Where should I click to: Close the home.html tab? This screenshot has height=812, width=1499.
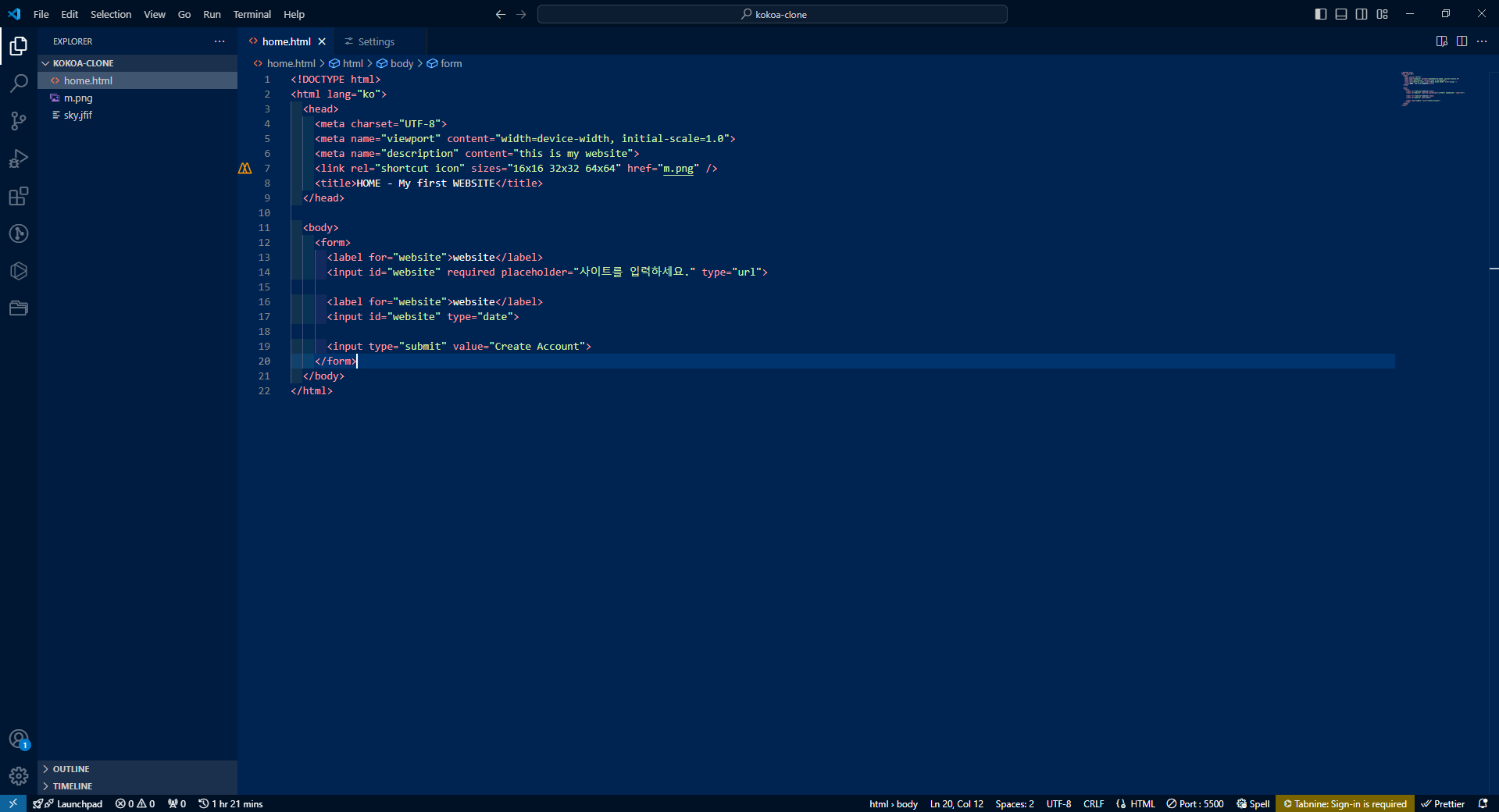[322, 41]
